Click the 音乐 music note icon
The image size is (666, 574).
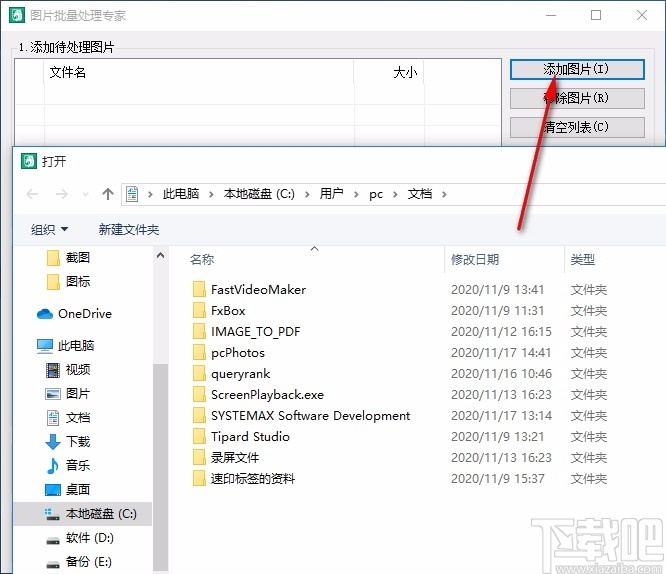pyautogui.click(x=53, y=466)
